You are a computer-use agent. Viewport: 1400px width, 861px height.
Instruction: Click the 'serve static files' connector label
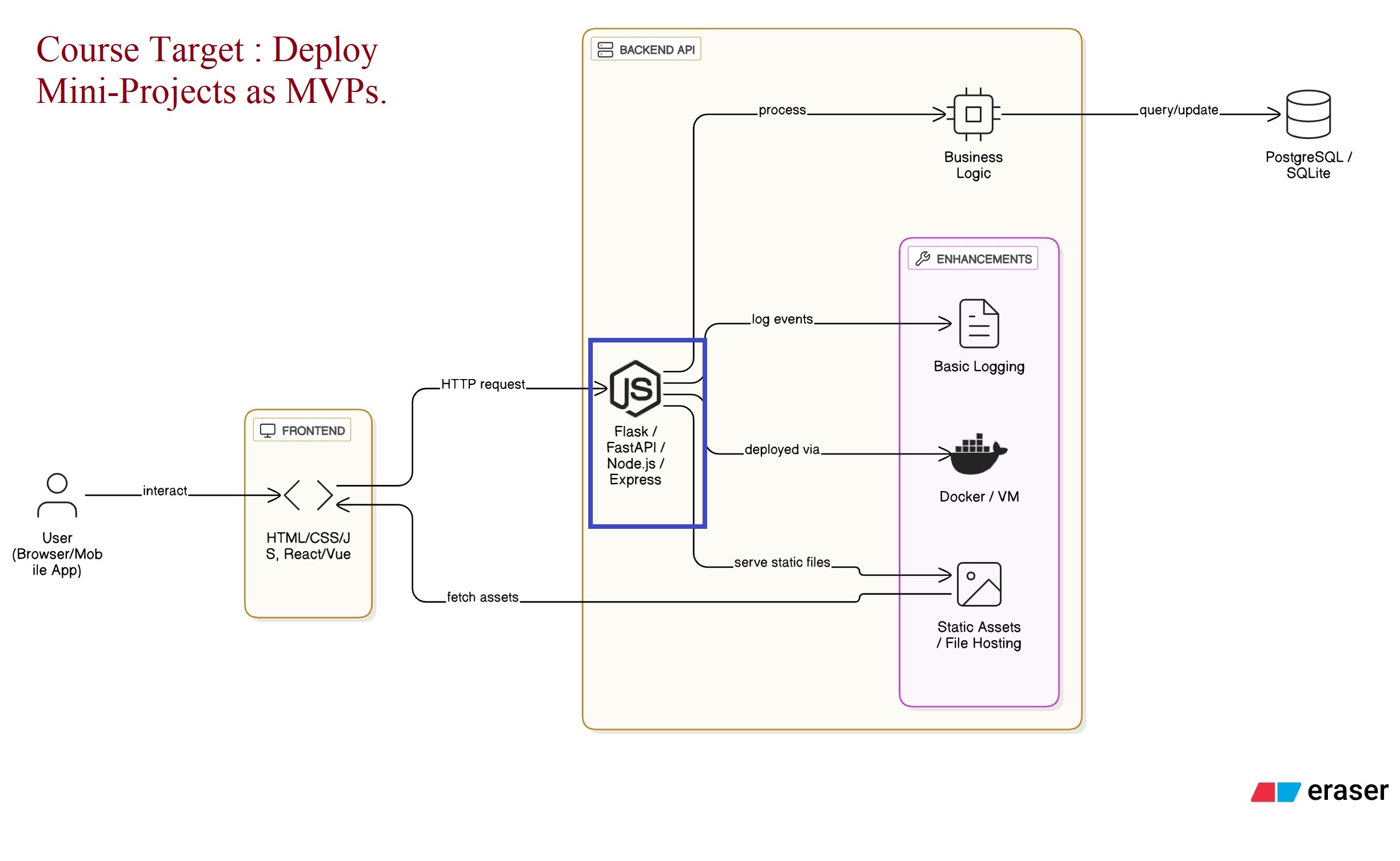(782, 562)
